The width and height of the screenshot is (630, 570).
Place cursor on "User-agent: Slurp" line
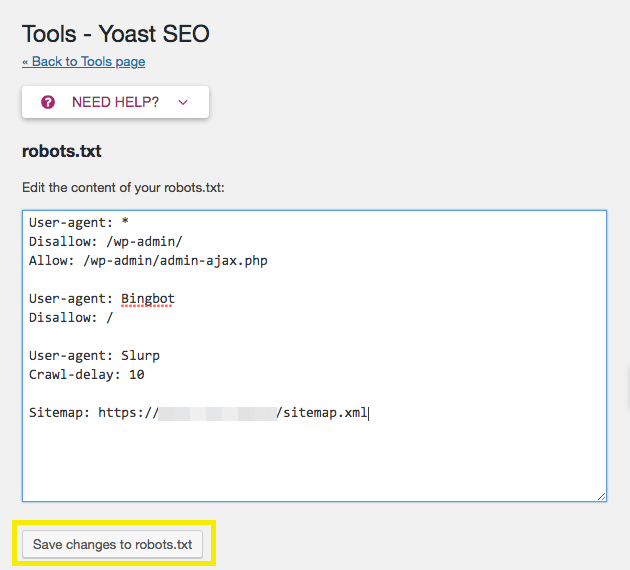tap(94, 355)
